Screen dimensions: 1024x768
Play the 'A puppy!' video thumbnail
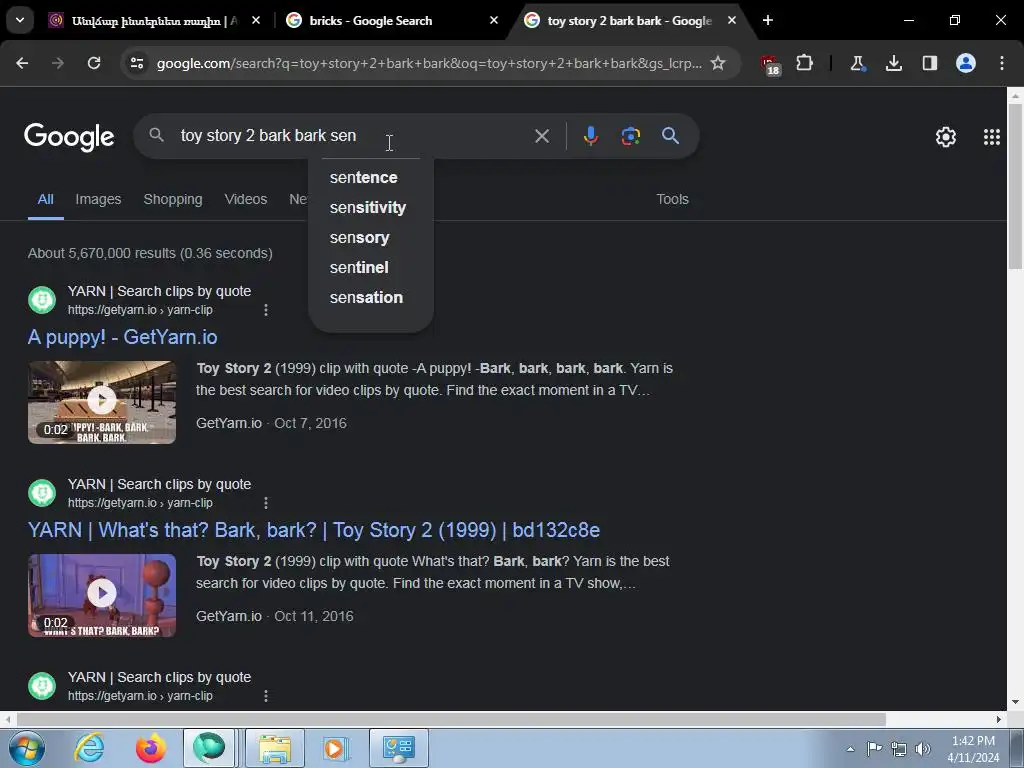coord(102,402)
